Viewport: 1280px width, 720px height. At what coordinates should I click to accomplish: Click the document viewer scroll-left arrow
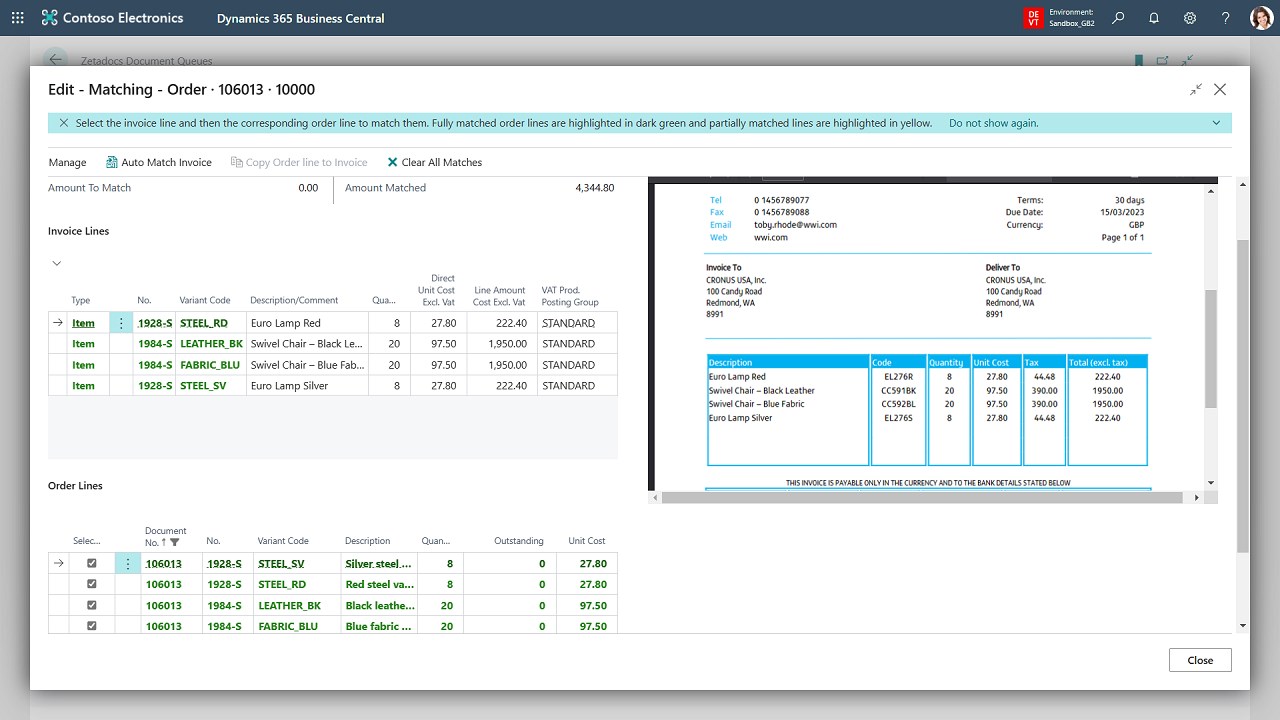click(x=655, y=497)
